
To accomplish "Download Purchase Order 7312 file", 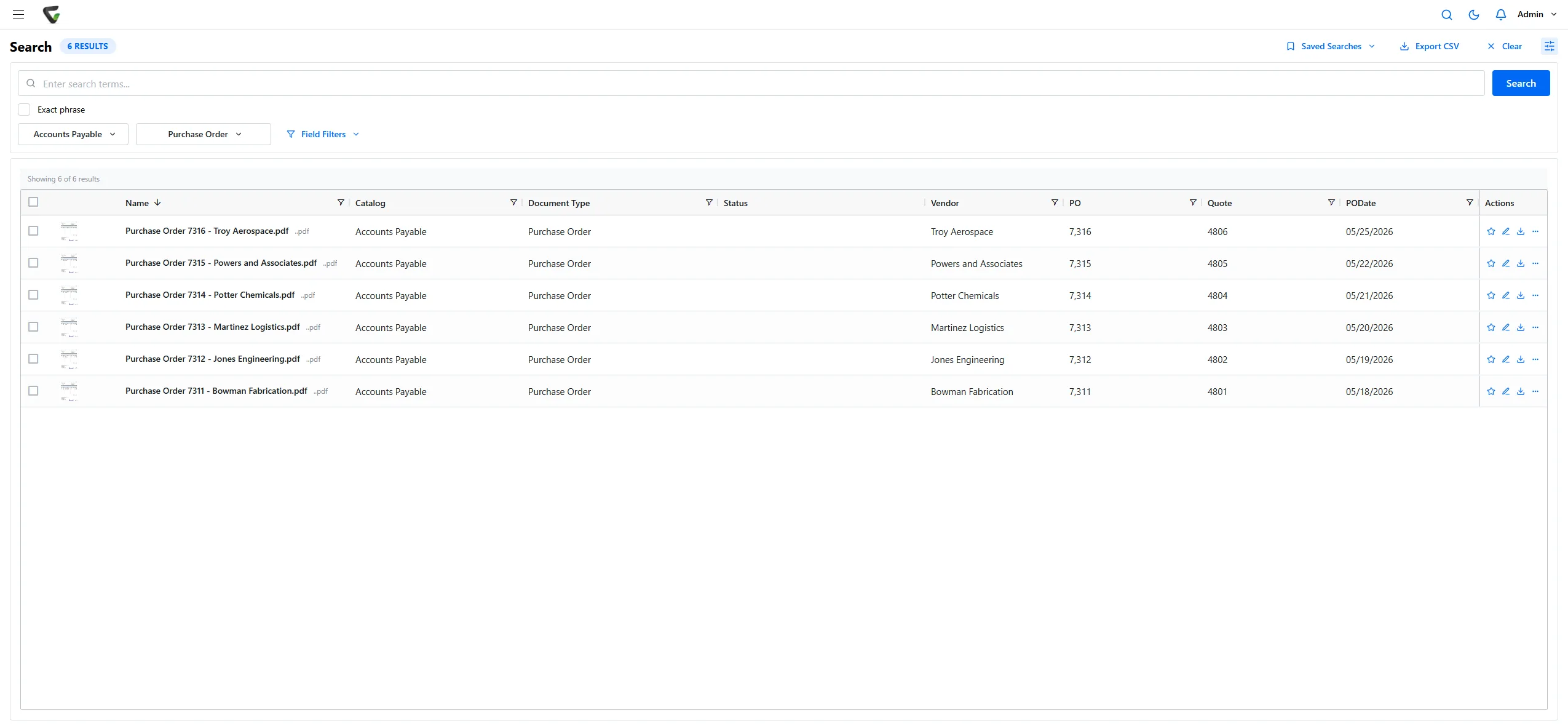I will [x=1521, y=359].
